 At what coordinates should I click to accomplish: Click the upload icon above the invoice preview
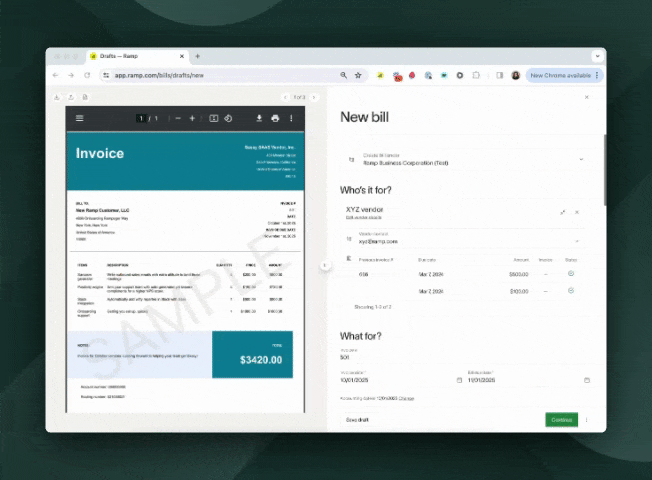(x=71, y=97)
